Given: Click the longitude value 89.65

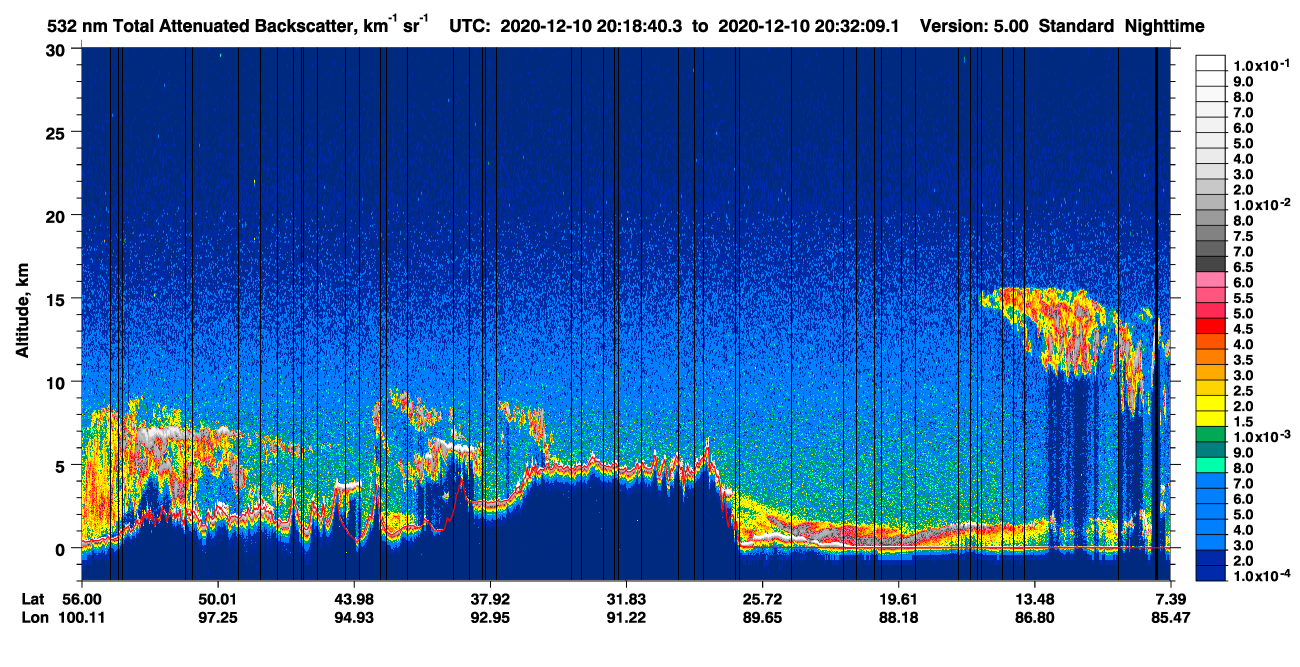Looking at the screenshot, I should [x=762, y=618].
